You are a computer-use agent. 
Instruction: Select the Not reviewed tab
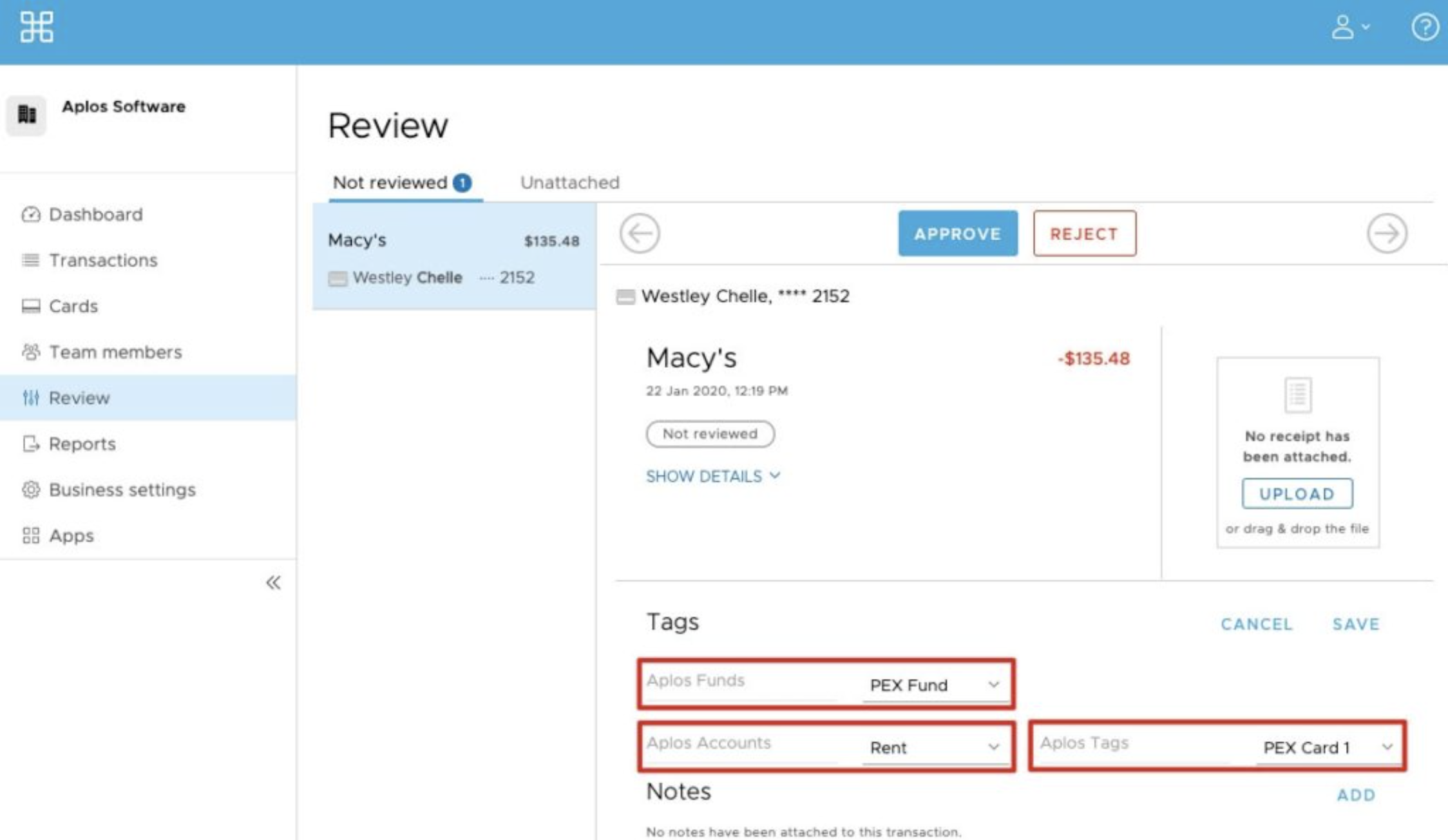coord(401,183)
